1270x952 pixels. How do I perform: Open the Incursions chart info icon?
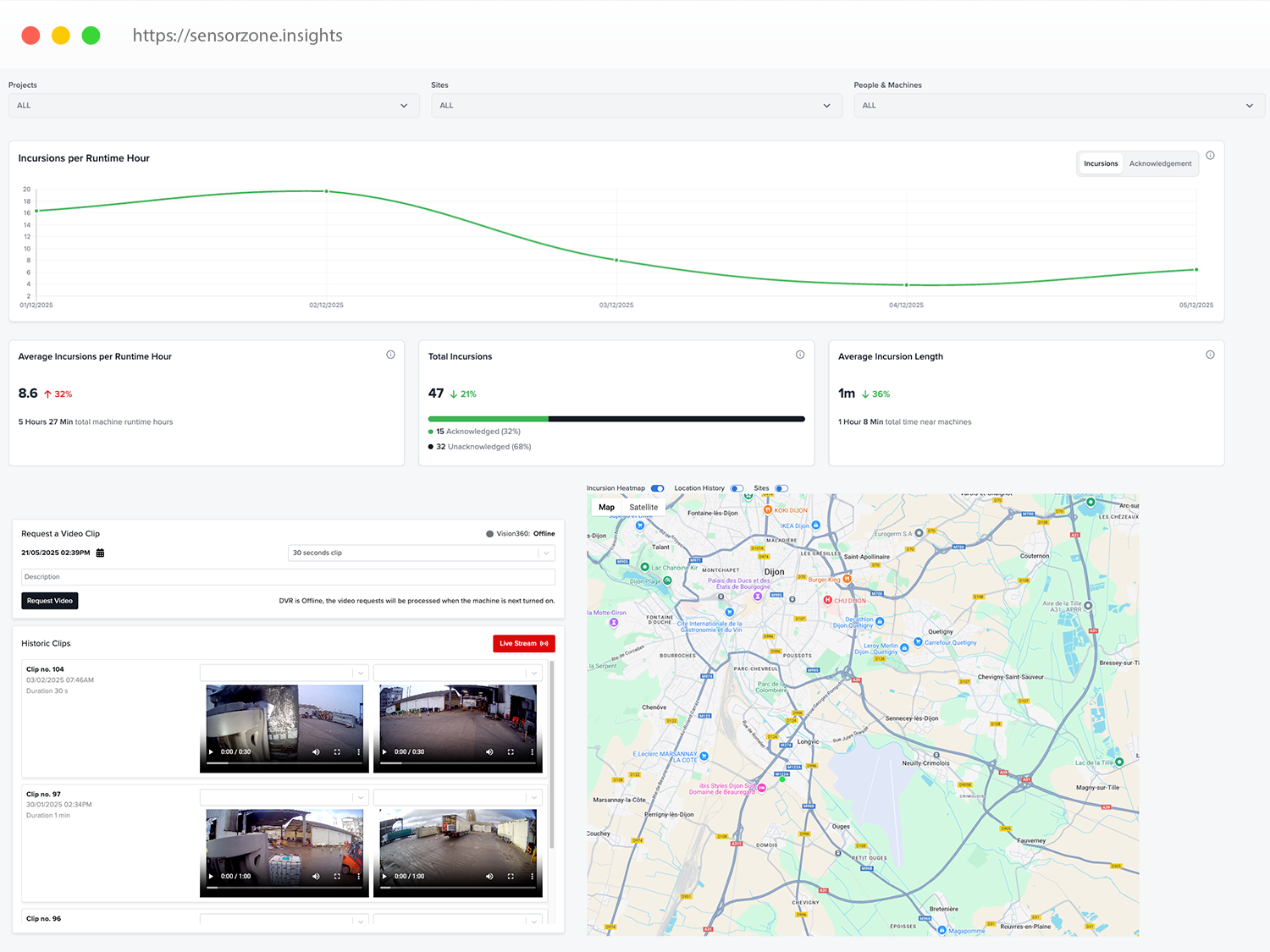pyautogui.click(x=1210, y=156)
